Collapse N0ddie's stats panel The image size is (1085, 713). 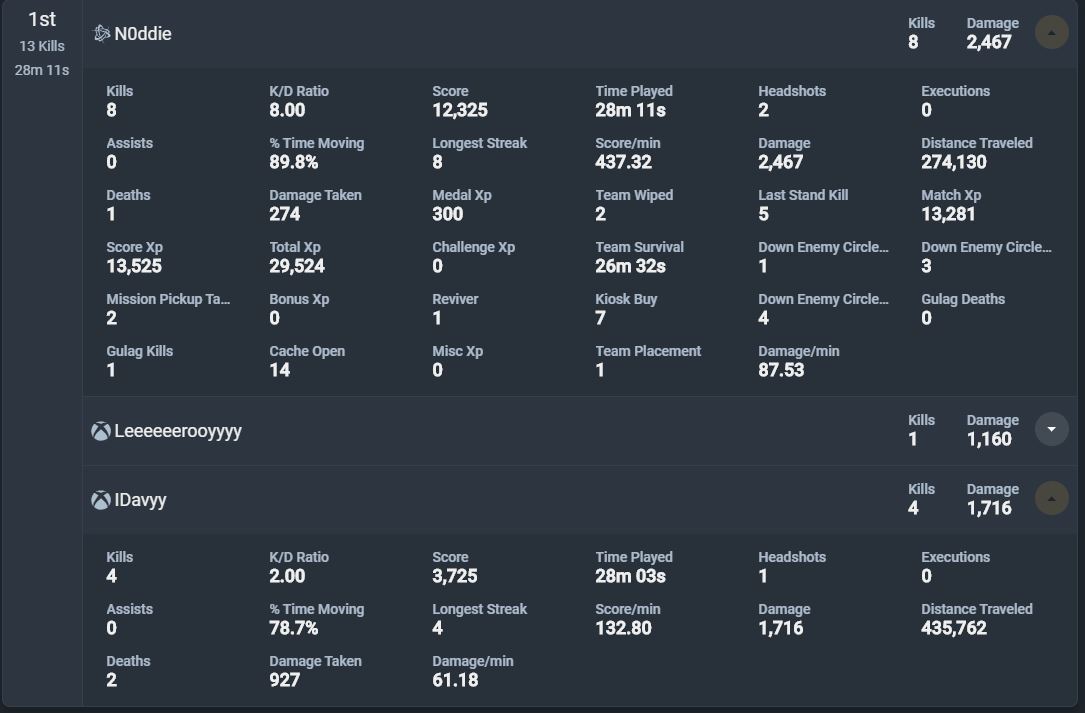click(x=1051, y=33)
